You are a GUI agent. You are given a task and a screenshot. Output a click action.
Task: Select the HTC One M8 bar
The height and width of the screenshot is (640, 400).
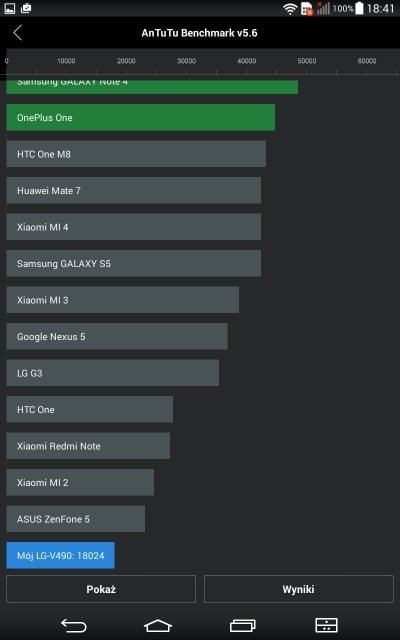136,154
